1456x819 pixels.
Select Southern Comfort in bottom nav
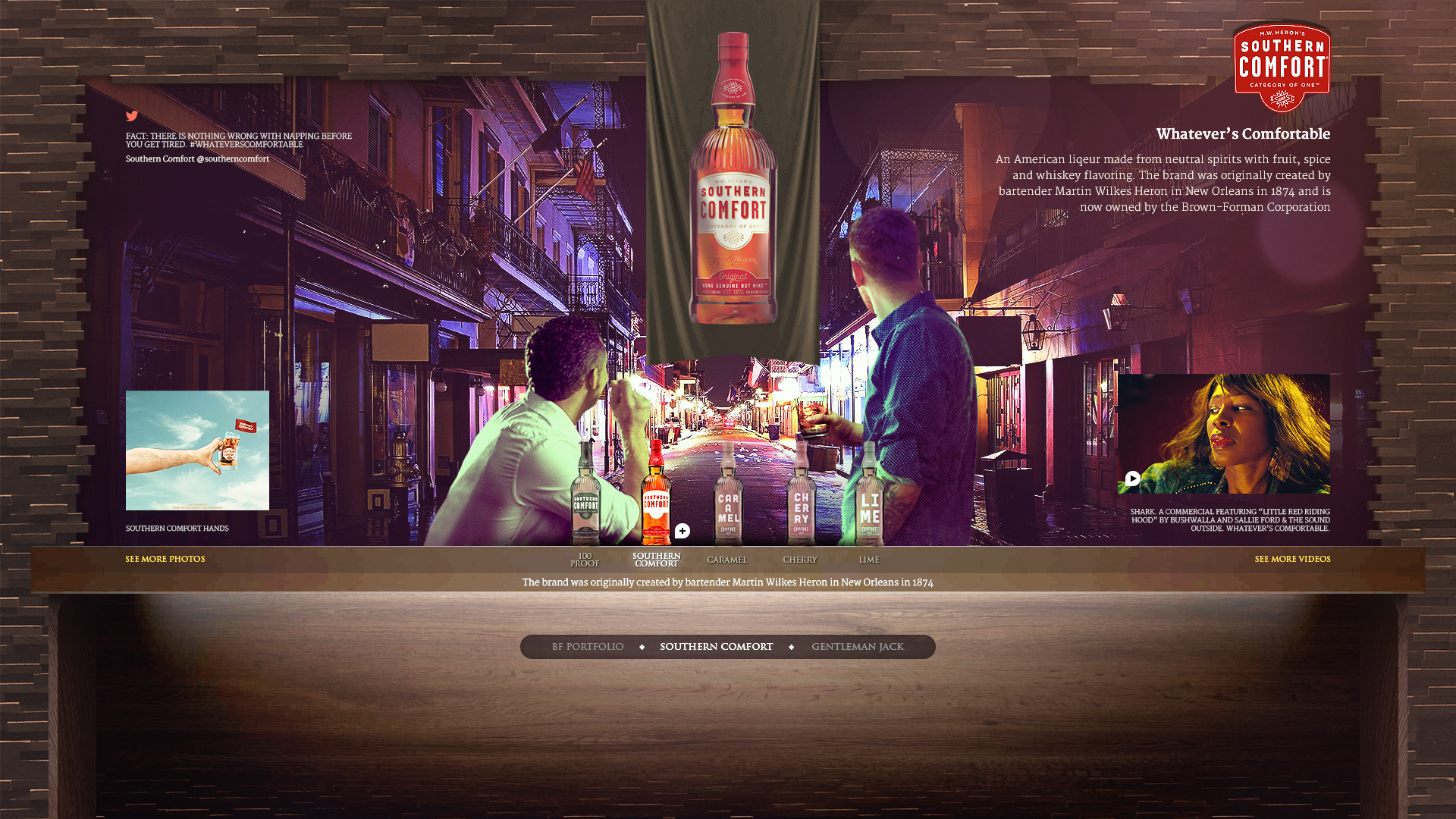717,647
